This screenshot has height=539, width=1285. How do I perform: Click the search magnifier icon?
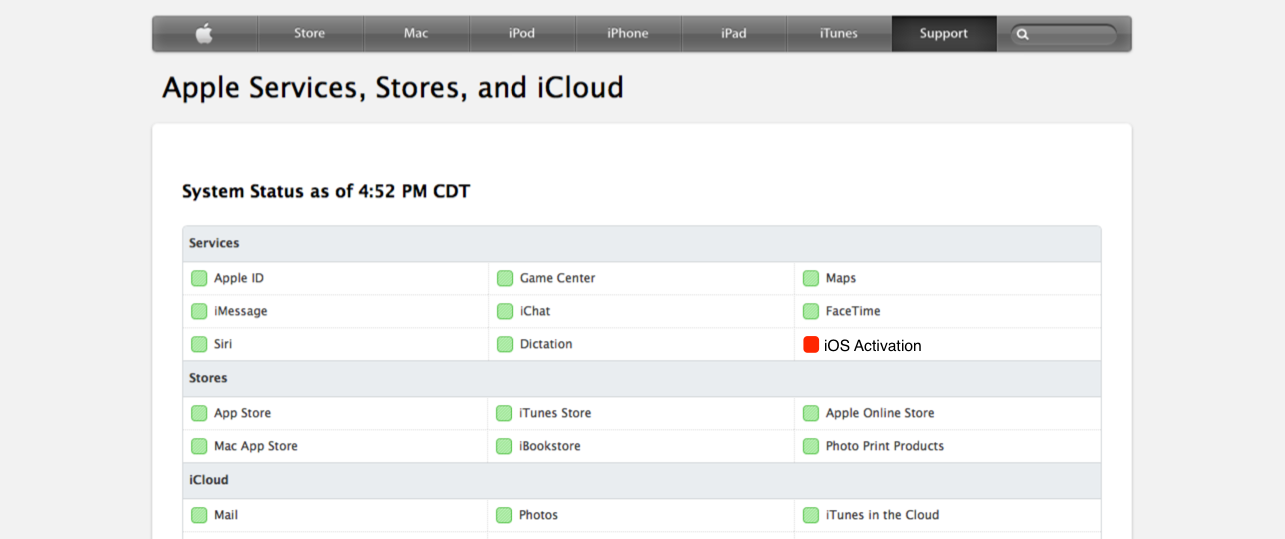(1022, 34)
